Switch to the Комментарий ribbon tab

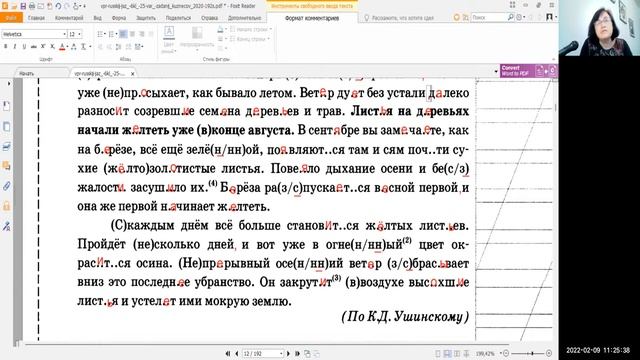click(x=69, y=18)
